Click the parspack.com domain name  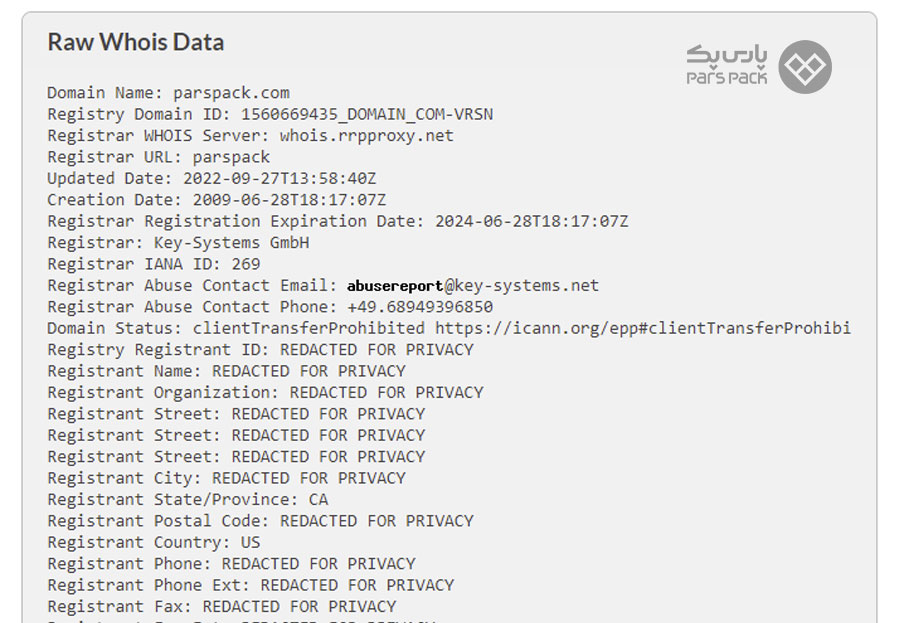(231, 93)
